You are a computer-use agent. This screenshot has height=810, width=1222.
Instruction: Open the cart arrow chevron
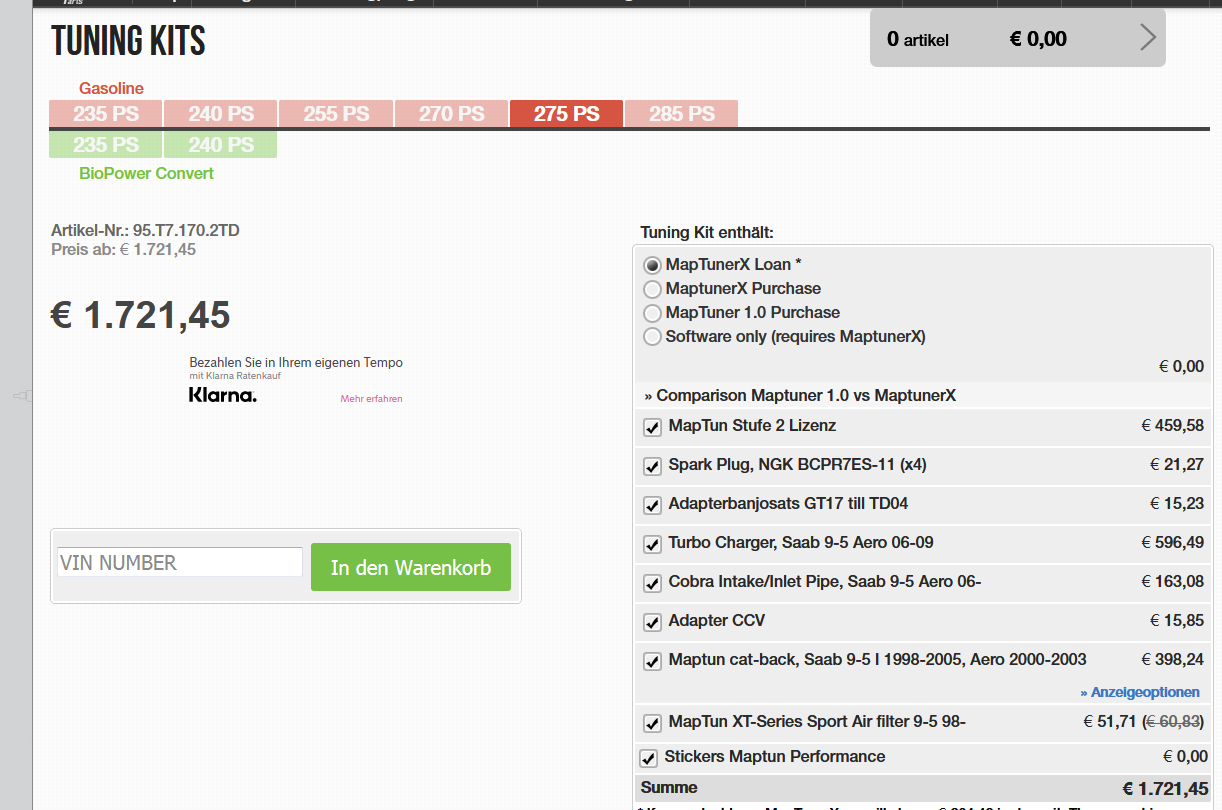[x=1148, y=38]
